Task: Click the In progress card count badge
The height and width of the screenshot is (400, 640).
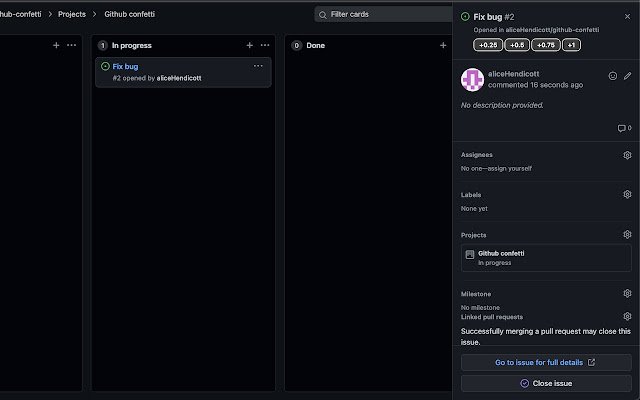Action: 103,45
